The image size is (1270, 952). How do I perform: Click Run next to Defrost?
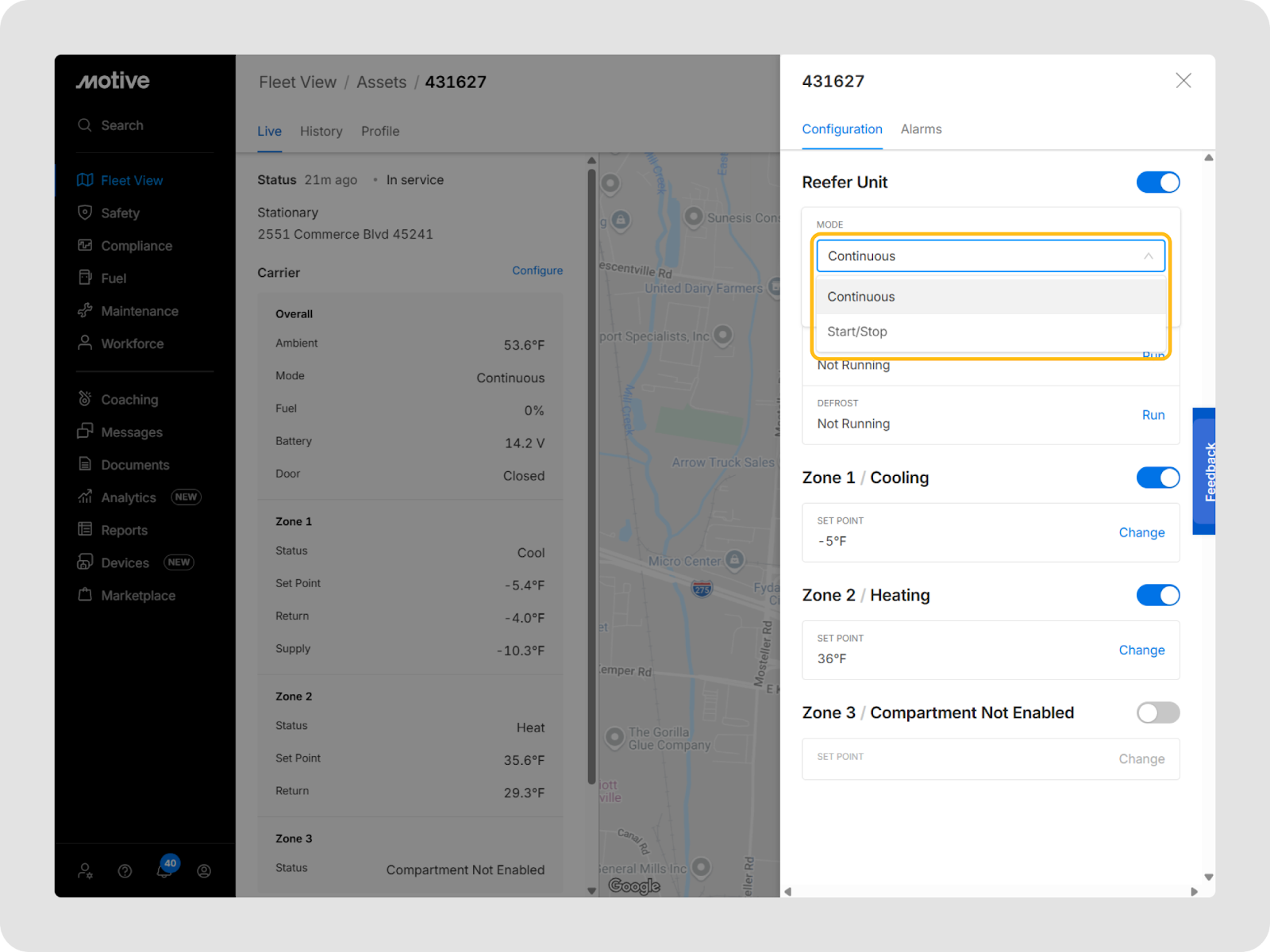1153,415
